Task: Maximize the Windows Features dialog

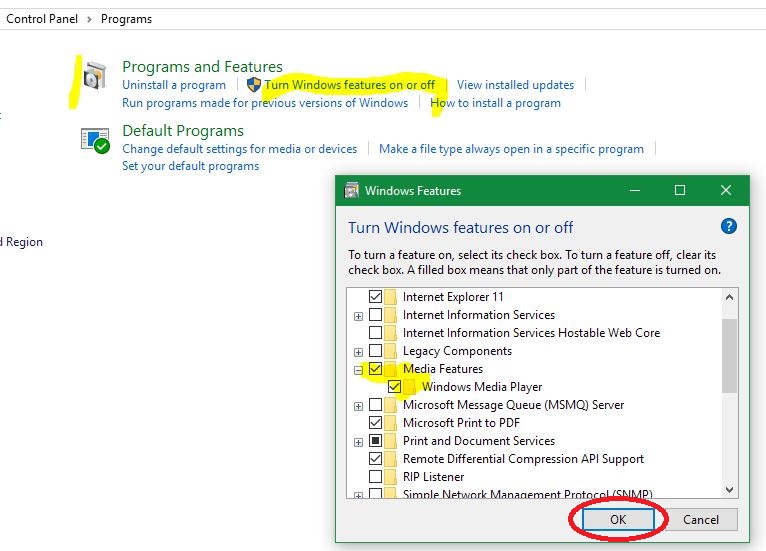Action: (680, 190)
